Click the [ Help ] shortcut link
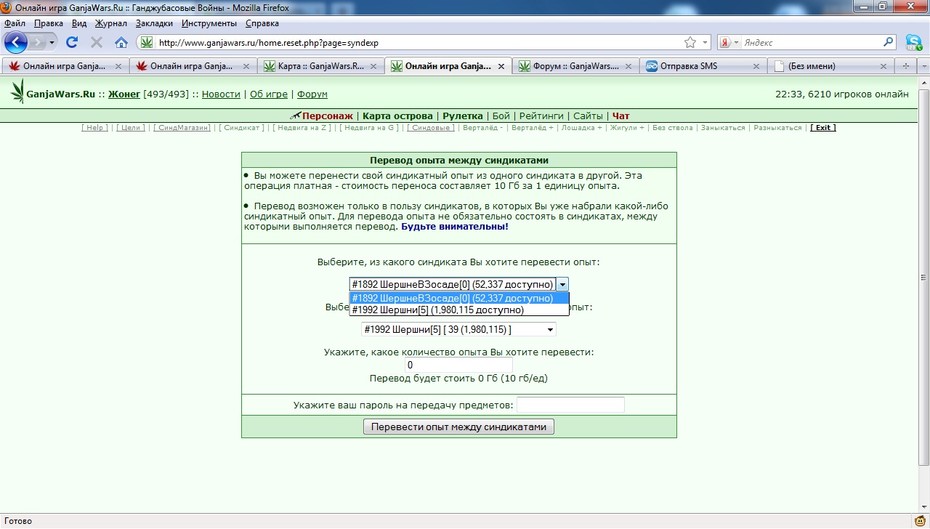The height and width of the screenshot is (529, 930). point(95,128)
